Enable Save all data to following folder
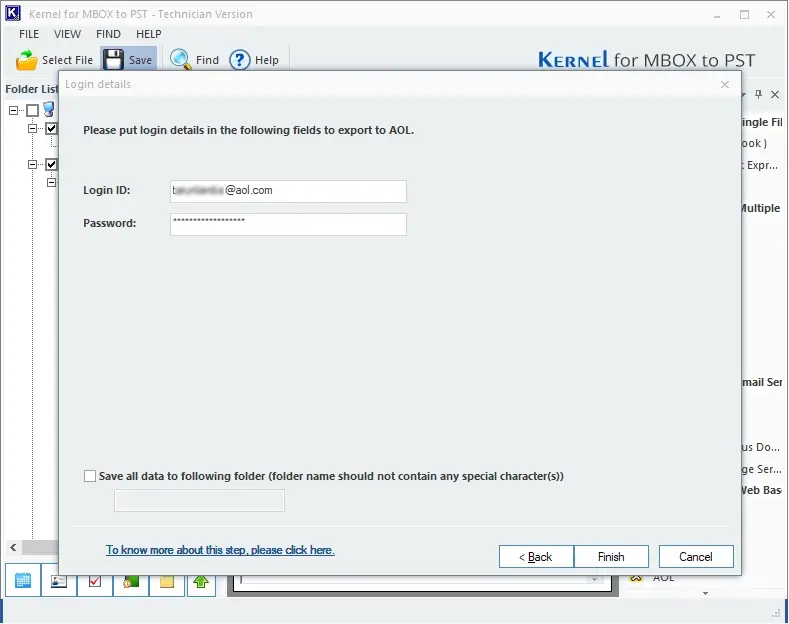This screenshot has height=624, width=789. tap(90, 476)
